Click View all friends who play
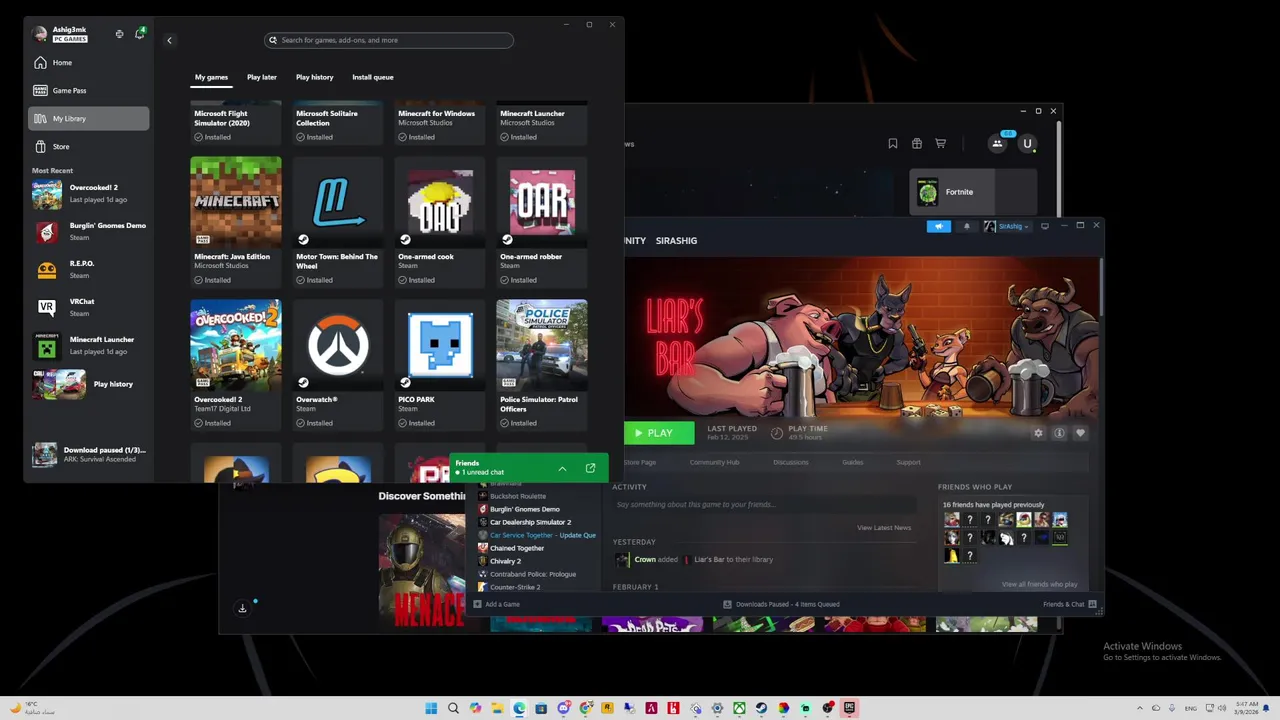1280x720 pixels. (1039, 584)
